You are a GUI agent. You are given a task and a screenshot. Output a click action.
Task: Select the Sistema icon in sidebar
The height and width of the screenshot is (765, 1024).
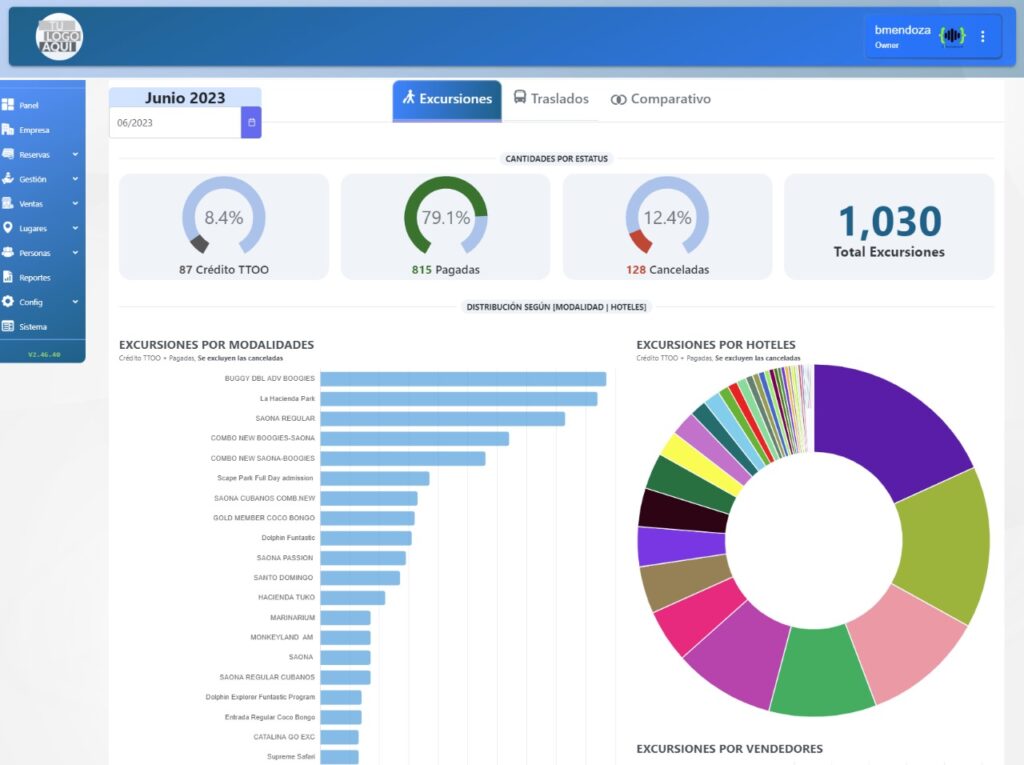8,326
